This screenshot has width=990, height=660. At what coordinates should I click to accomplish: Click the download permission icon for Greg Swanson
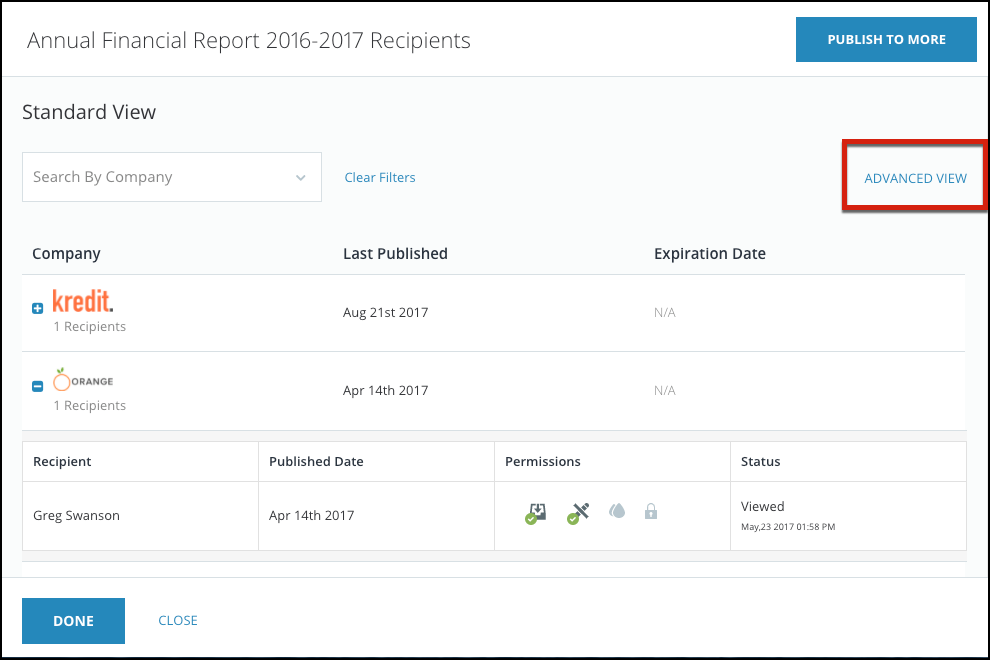[x=536, y=513]
